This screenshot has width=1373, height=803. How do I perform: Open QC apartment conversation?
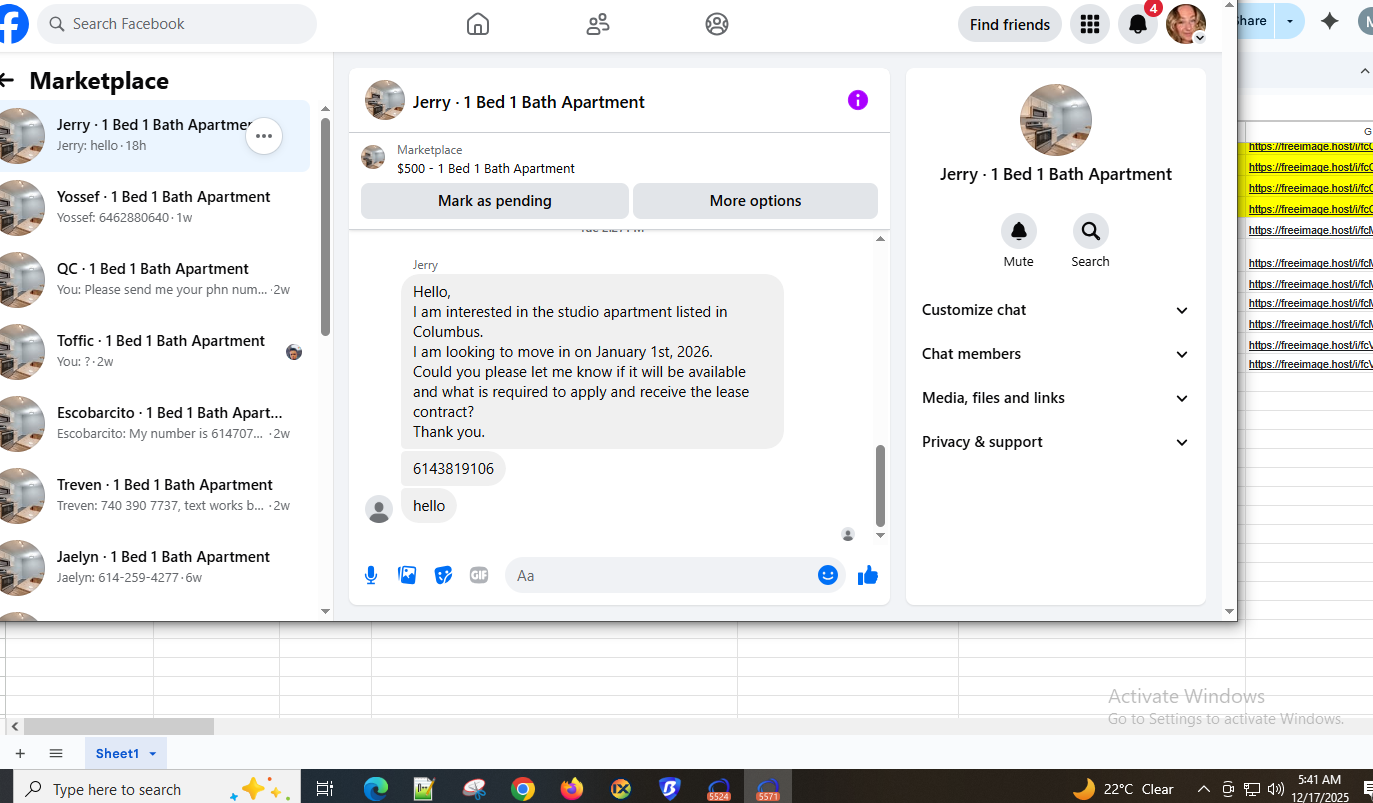pos(155,280)
